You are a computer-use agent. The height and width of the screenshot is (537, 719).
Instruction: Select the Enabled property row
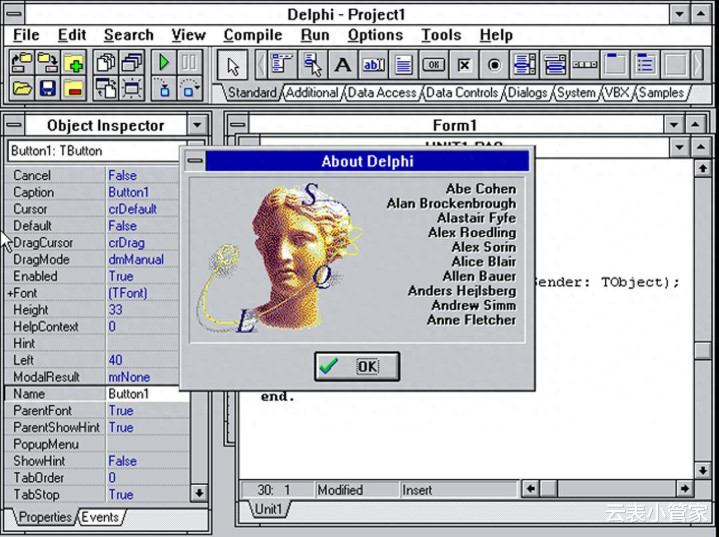click(55, 276)
